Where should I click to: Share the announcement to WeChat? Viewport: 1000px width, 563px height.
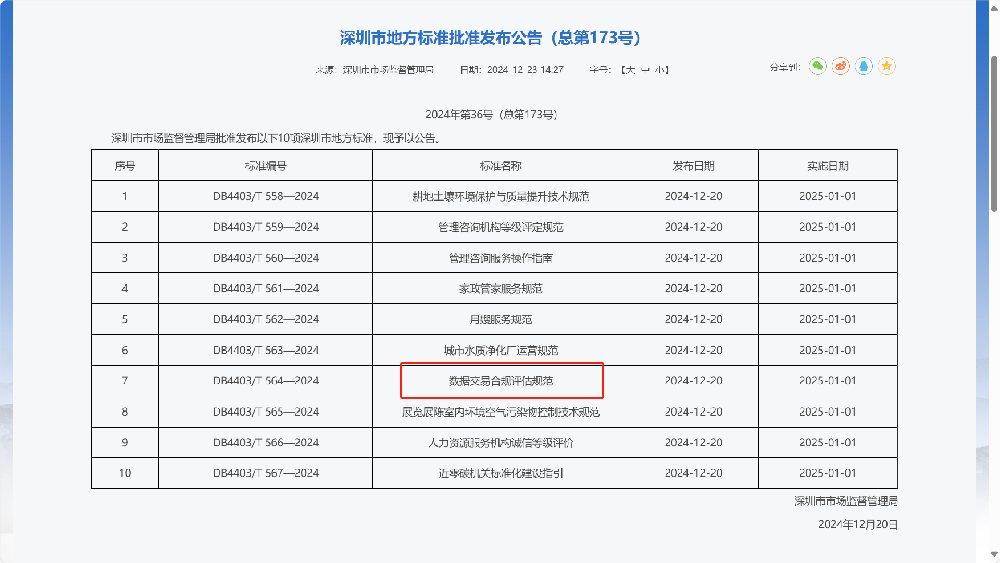pyautogui.click(x=818, y=67)
